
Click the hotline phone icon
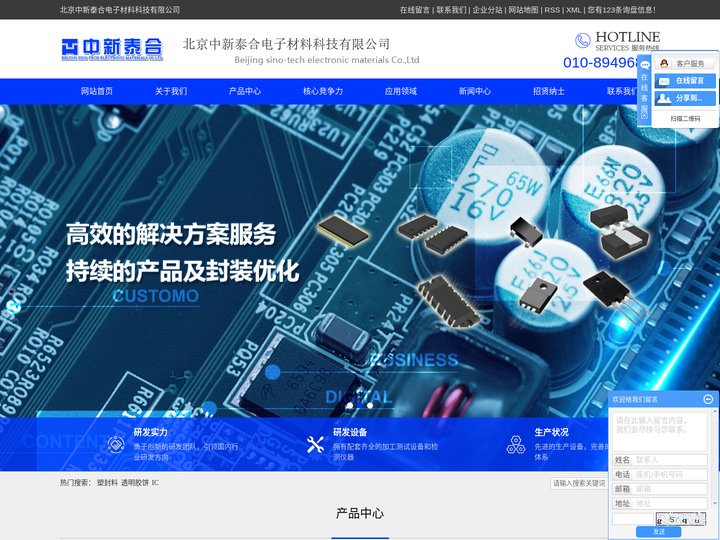(583, 40)
